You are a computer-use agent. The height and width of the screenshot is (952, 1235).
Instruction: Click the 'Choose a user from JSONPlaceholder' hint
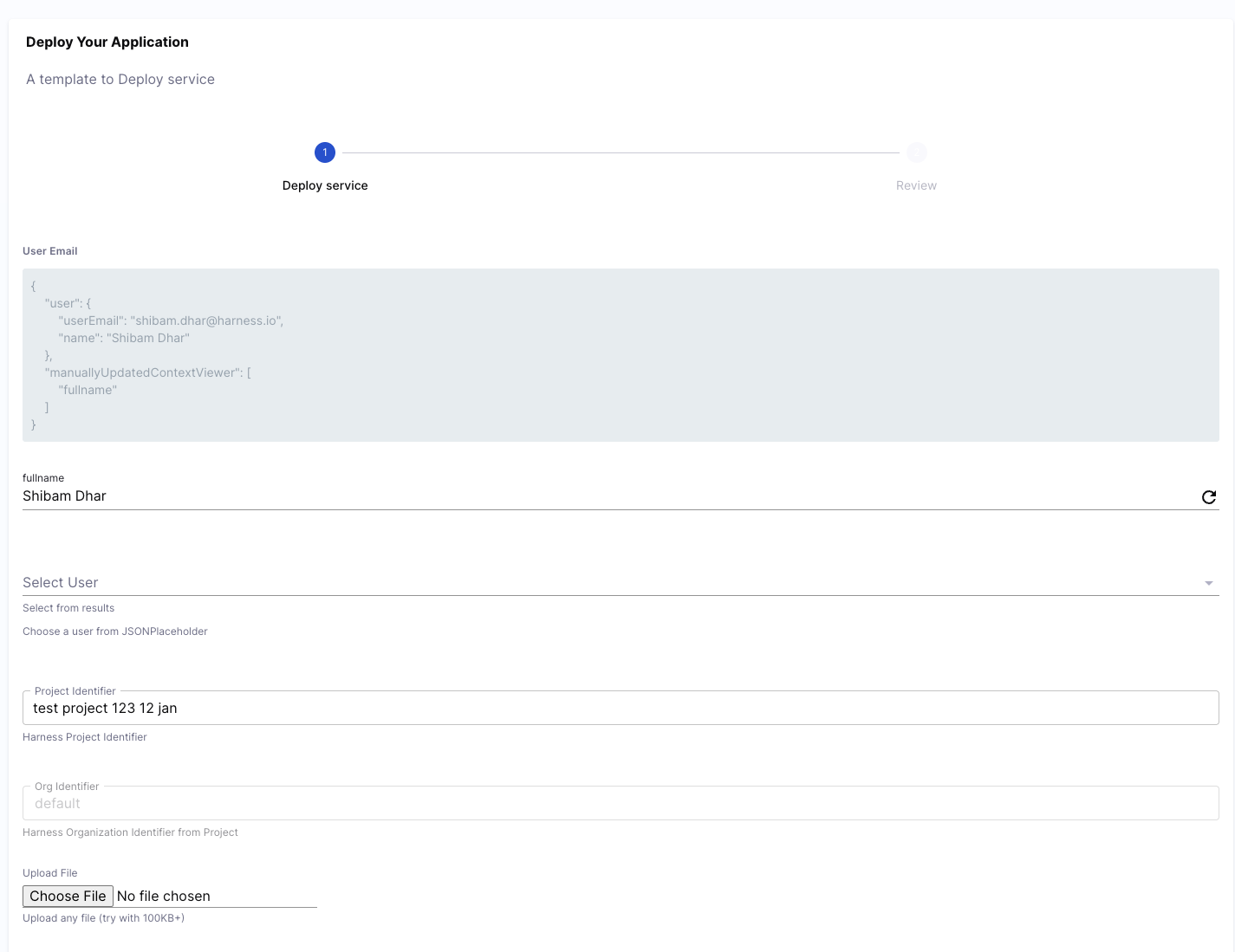115,631
